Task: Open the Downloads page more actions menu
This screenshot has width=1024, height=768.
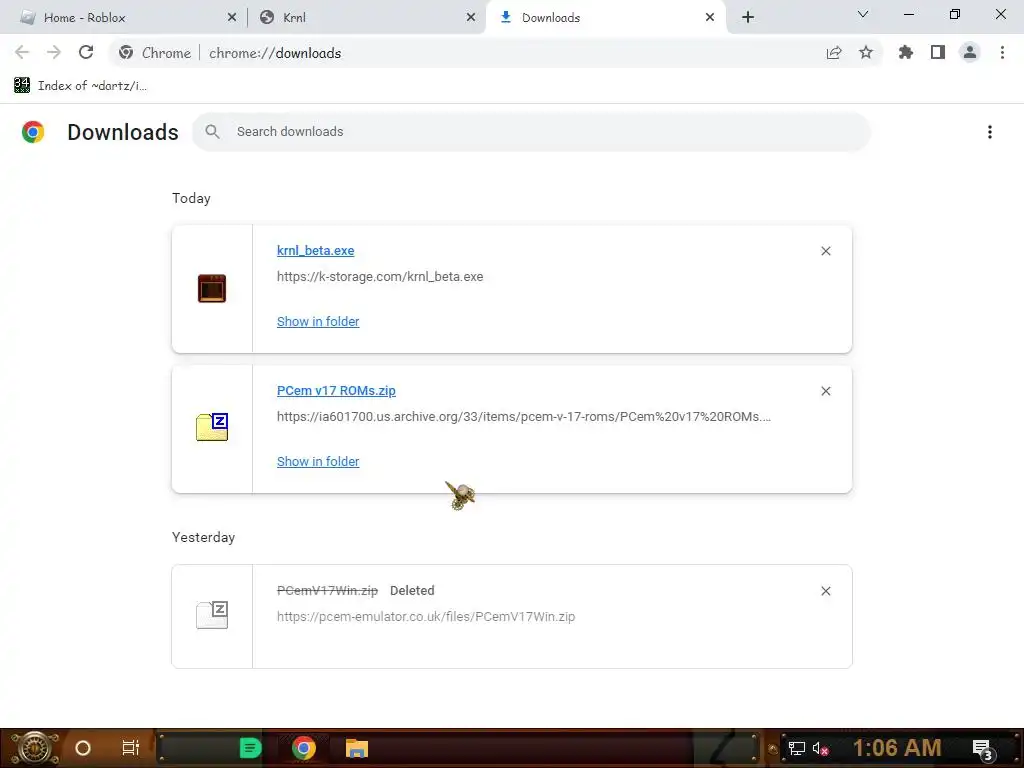Action: (989, 132)
